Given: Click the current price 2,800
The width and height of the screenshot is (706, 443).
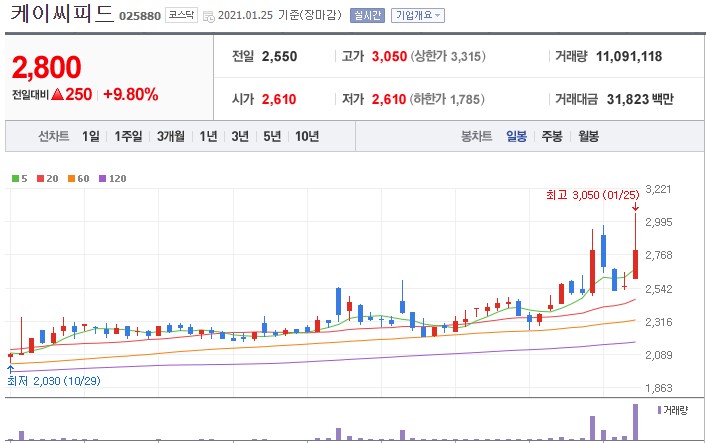Looking at the screenshot, I should [47, 68].
